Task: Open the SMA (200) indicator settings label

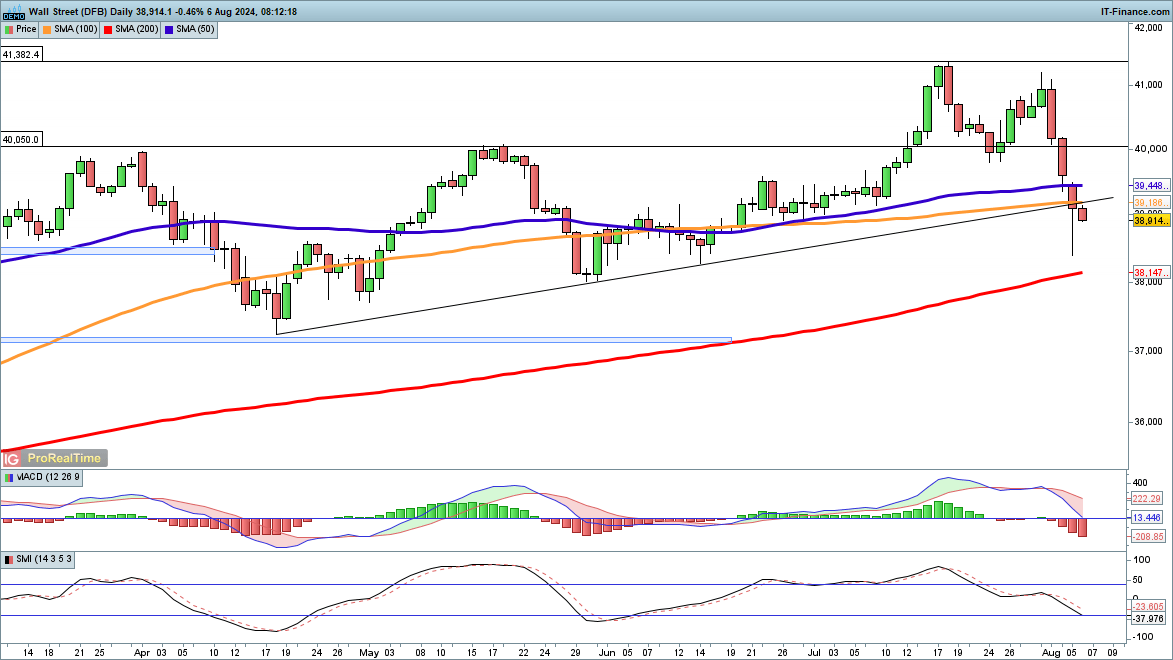Action: pos(134,30)
